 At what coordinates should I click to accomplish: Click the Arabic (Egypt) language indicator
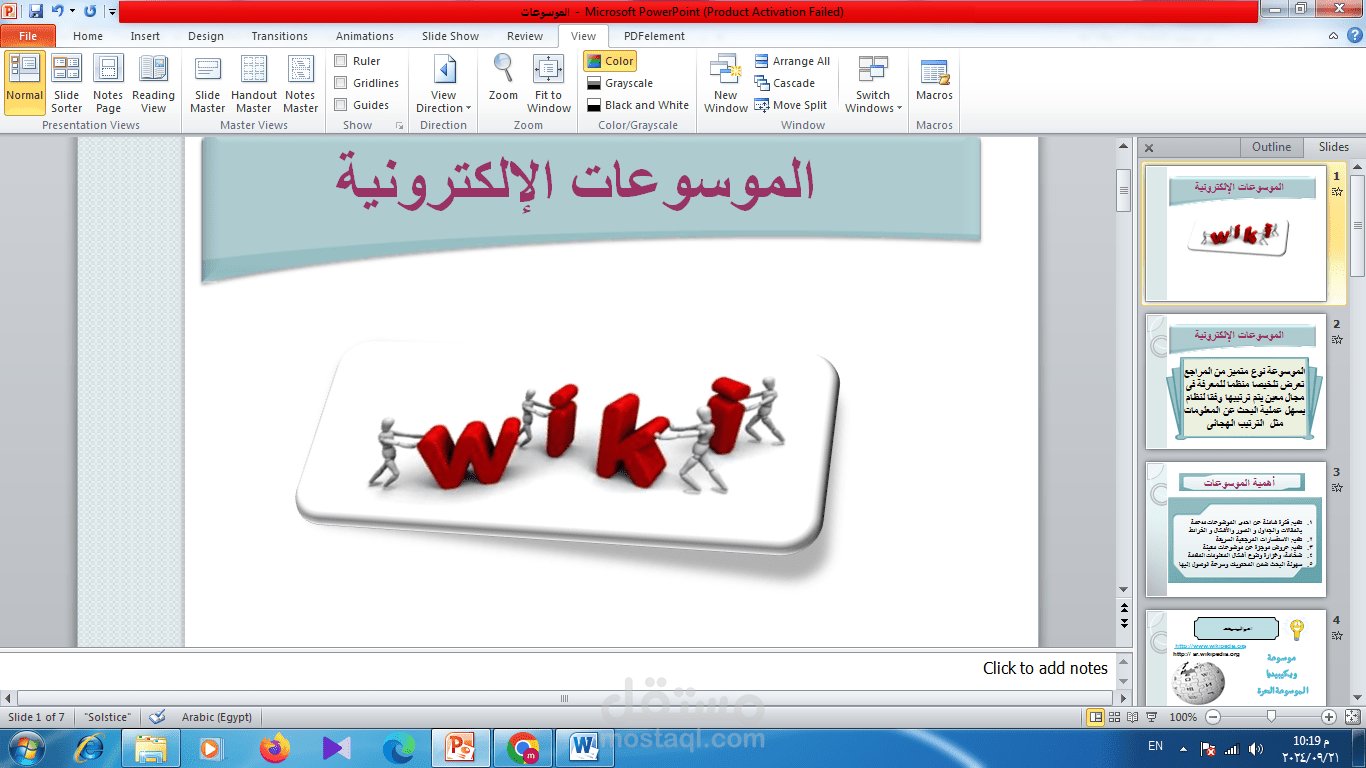coord(217,717)
